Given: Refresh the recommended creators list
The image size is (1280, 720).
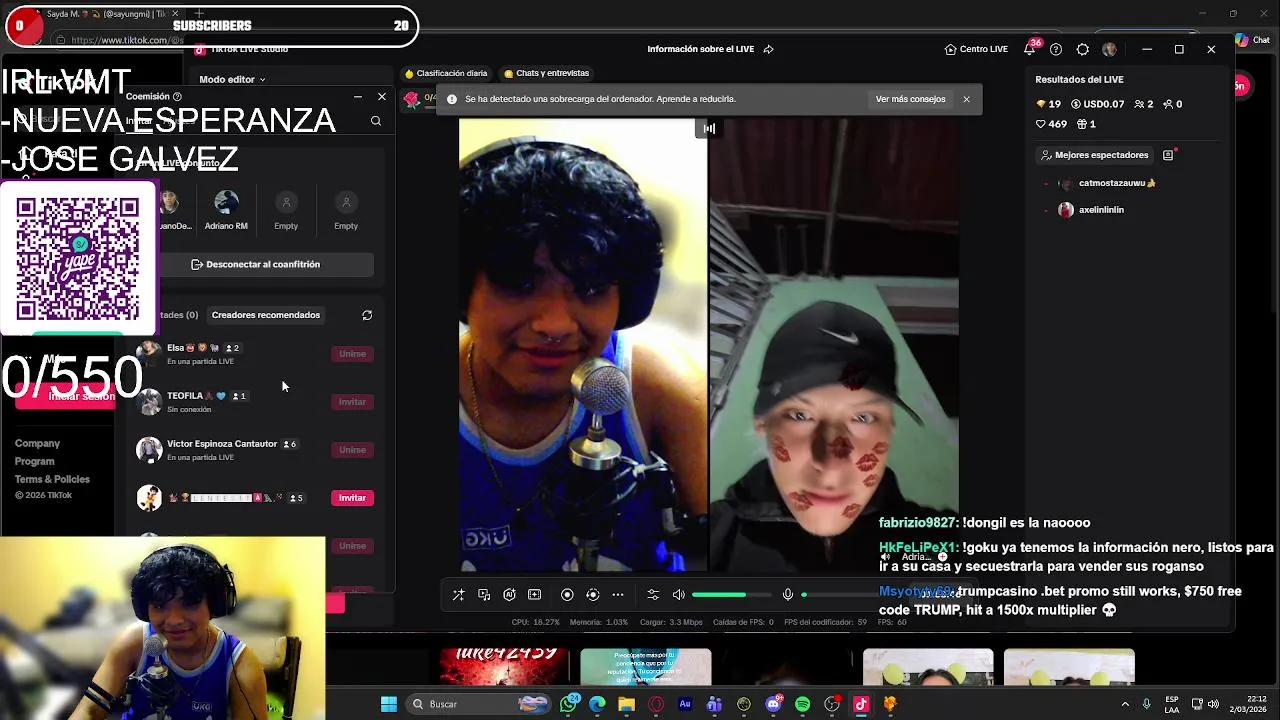Looking at the screenshot, I should pyautogui.click(x=367, y=315).
